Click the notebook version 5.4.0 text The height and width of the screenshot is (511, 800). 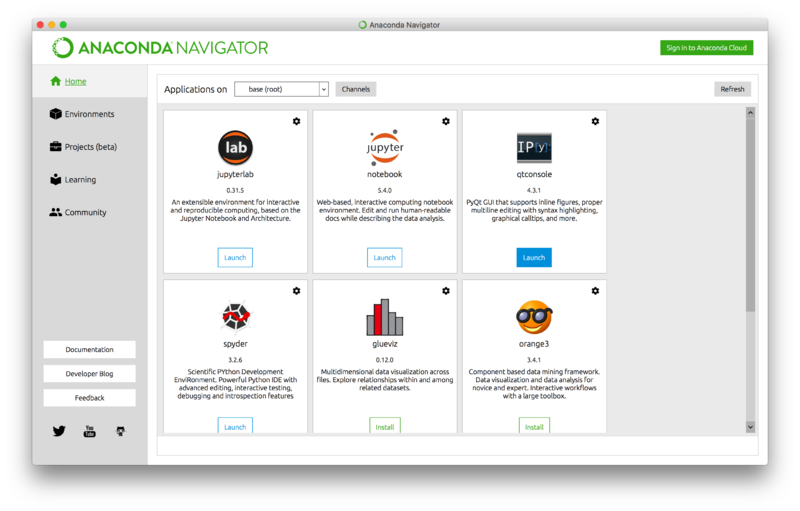click(x=385, y=190)
